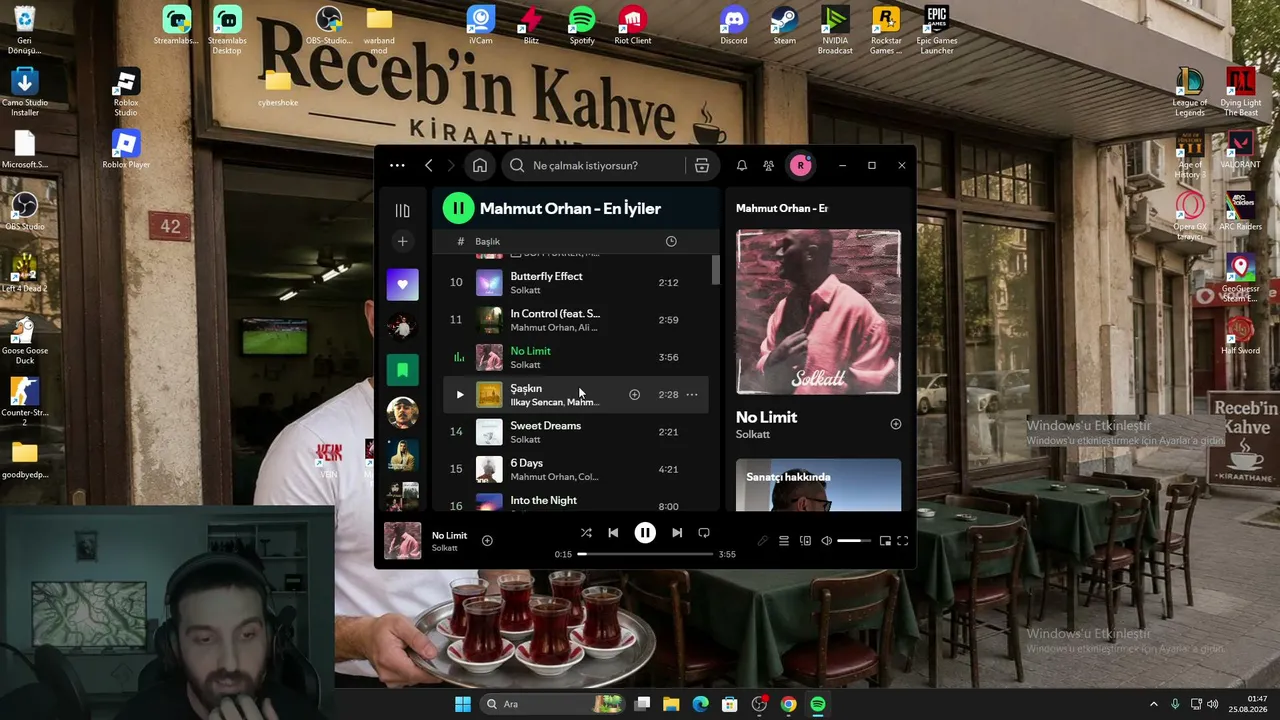The image size is (1280, 720).
Task: Open the VALORANT desktop shortcut
Action: (1240, 150)
